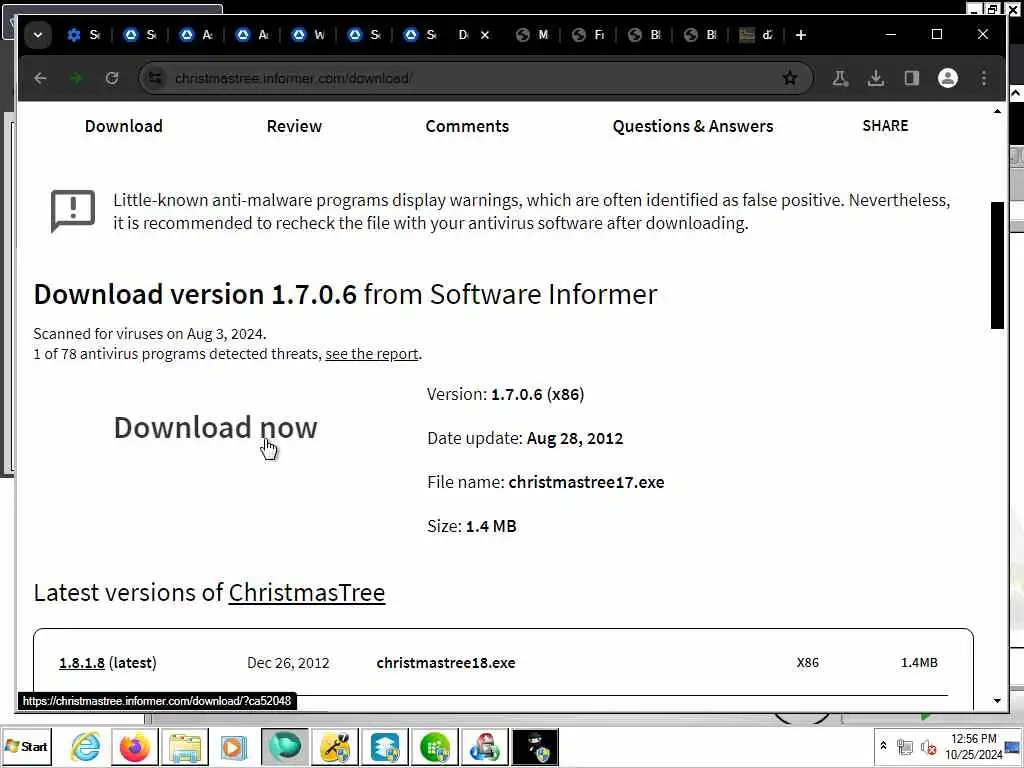The image size is (1024, 768).
Task: Open the blue stacked-layers taskbar icon
Action: point(385,746)
